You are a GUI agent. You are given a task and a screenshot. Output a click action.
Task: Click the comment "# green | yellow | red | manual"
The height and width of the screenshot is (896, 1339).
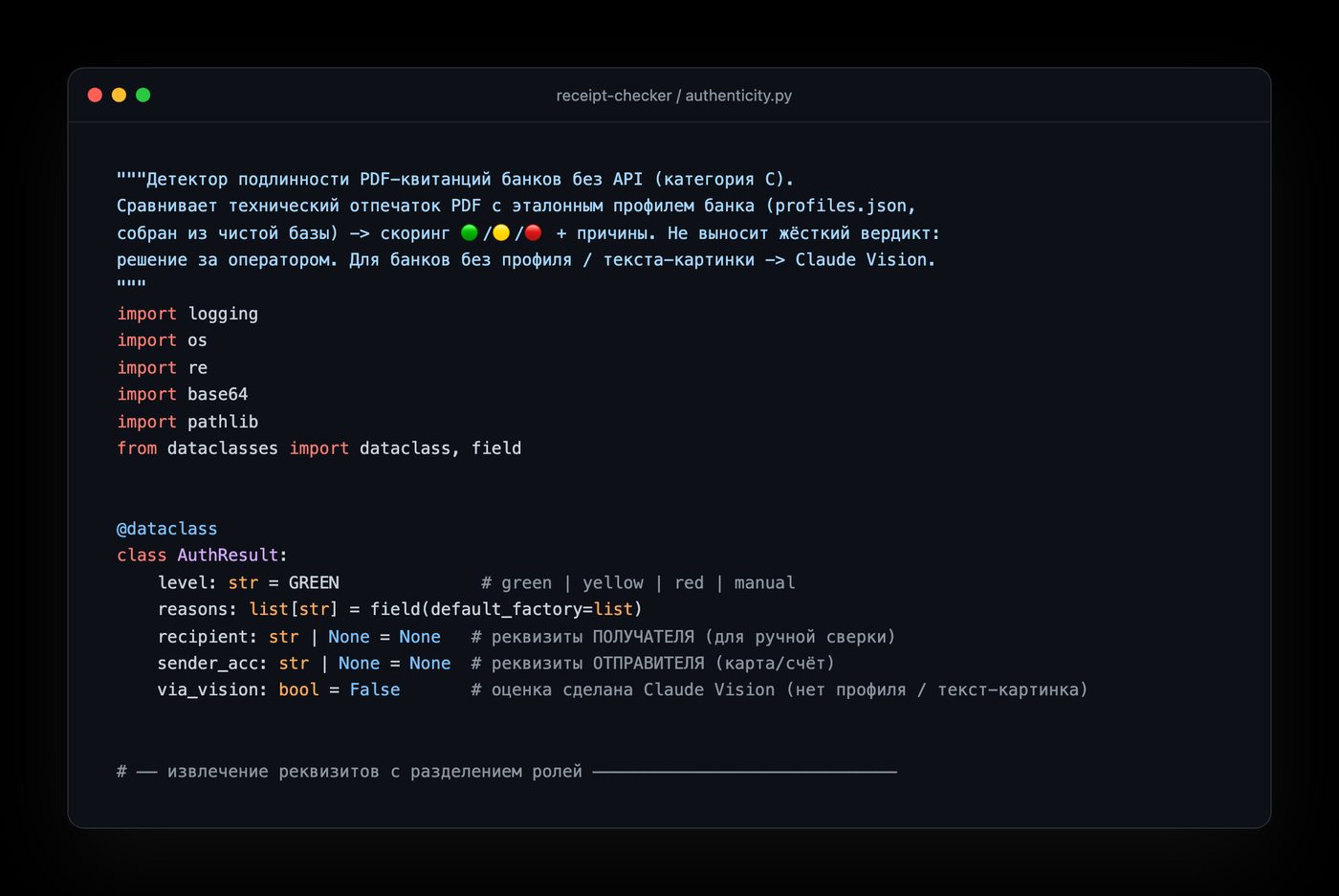pyautogui.click(x=638, y=582)
